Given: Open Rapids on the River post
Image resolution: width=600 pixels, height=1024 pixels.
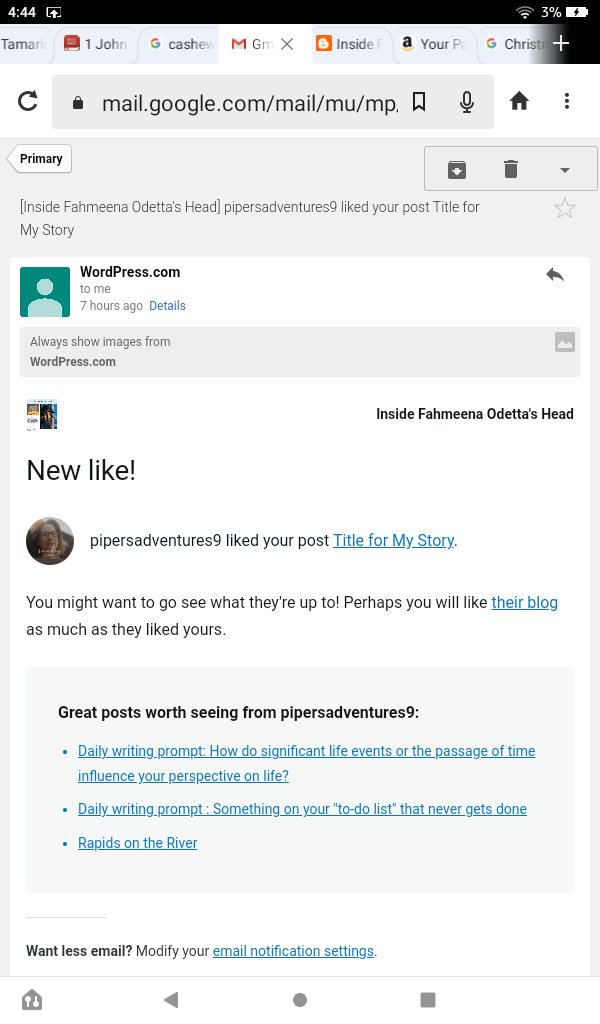Looking at the screenshot, I should [x=138, y=843].
